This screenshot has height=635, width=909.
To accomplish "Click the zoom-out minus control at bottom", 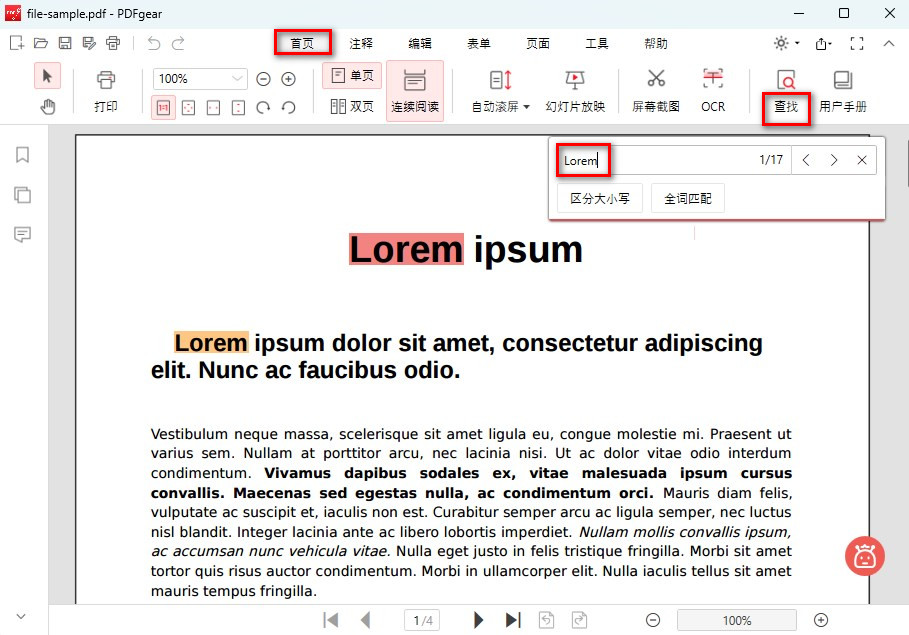I will 653,620.
